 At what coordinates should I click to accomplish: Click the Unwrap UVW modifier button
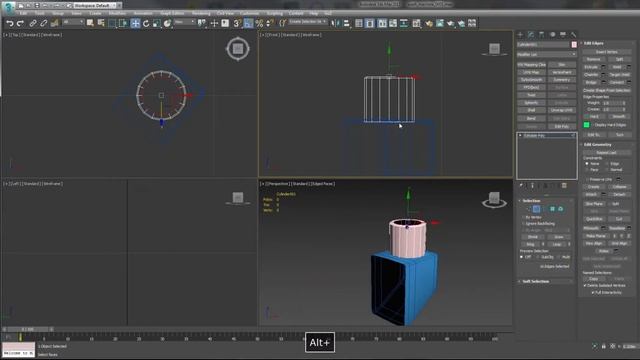click(562, 110)
